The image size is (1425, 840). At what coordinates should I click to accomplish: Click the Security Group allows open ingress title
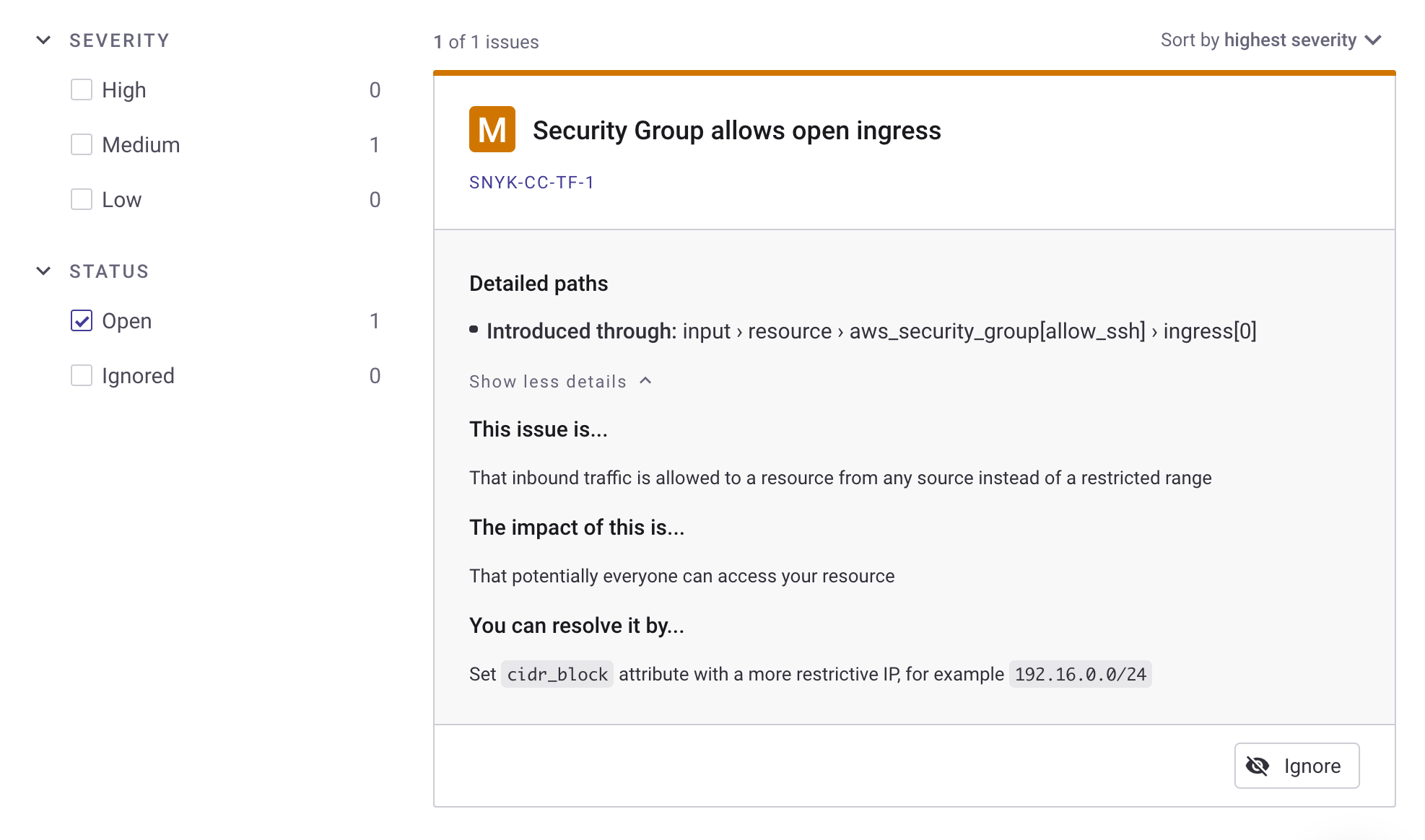click(x=736, y=131)
